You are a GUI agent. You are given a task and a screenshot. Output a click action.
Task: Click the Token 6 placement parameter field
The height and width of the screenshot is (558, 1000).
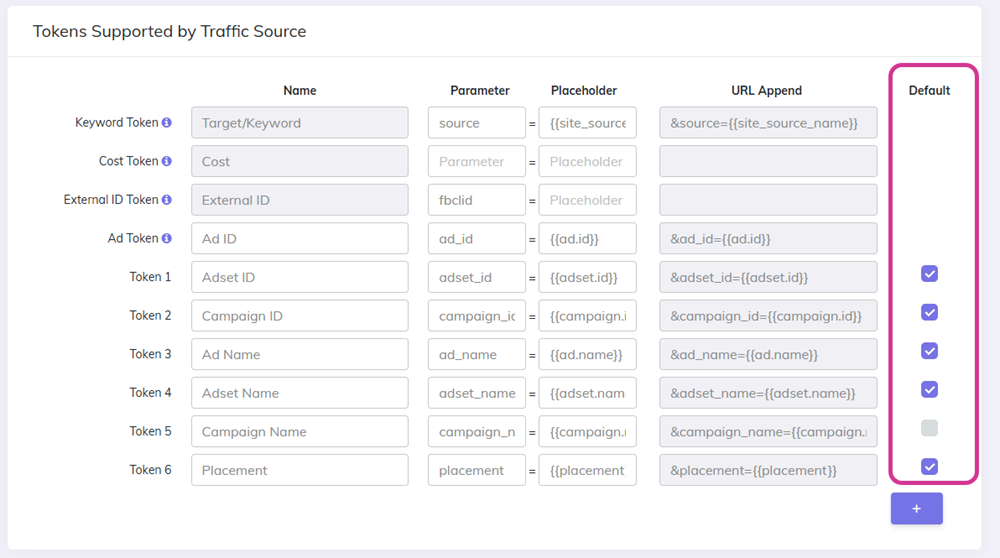476,470
